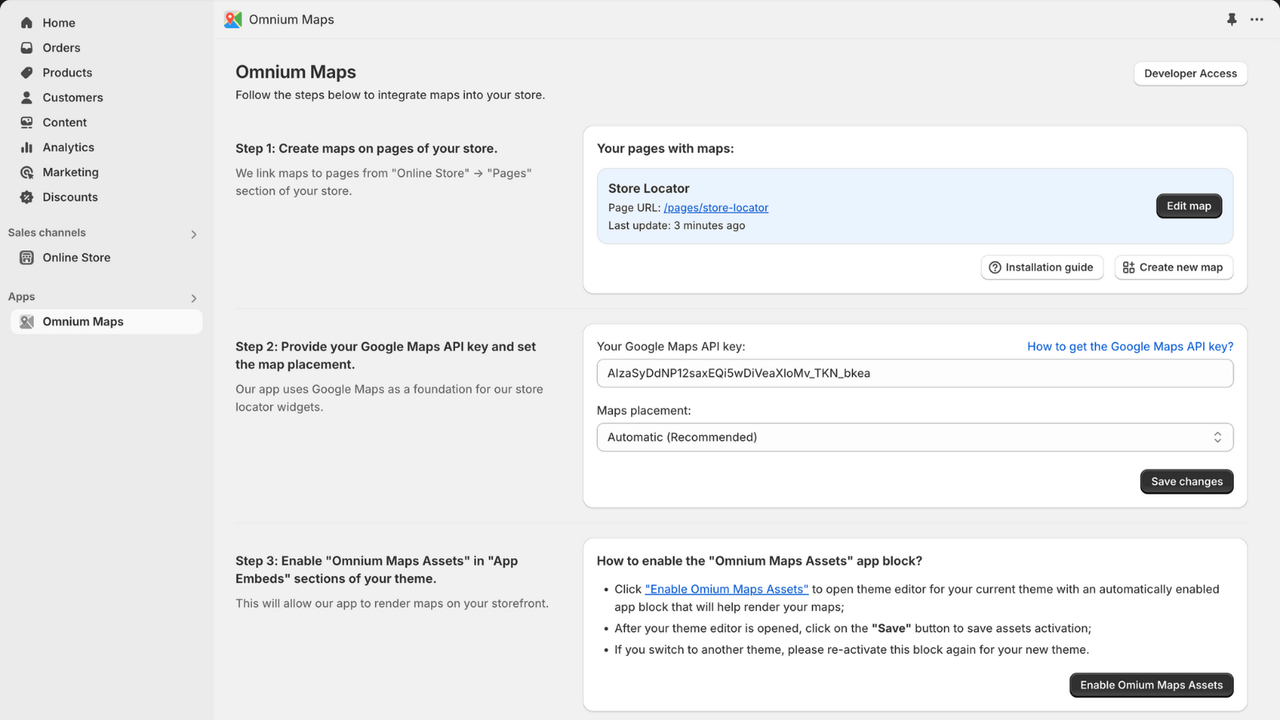Pin the app using the pin icon
This screenshot has height=720, width=1280.
coord(1232,20)
